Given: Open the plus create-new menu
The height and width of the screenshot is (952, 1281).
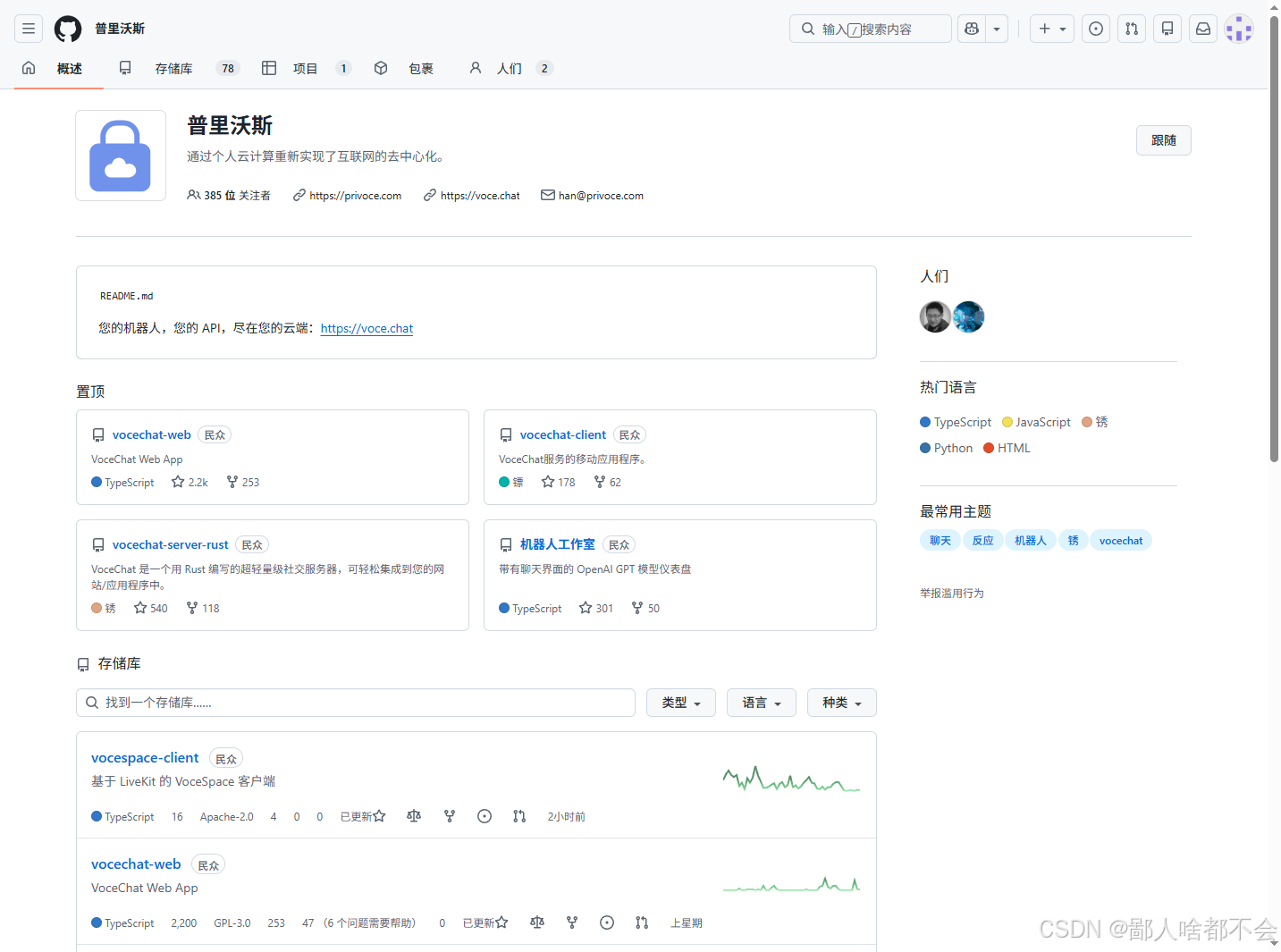Looking at the screenshot, I should 1052,29.
